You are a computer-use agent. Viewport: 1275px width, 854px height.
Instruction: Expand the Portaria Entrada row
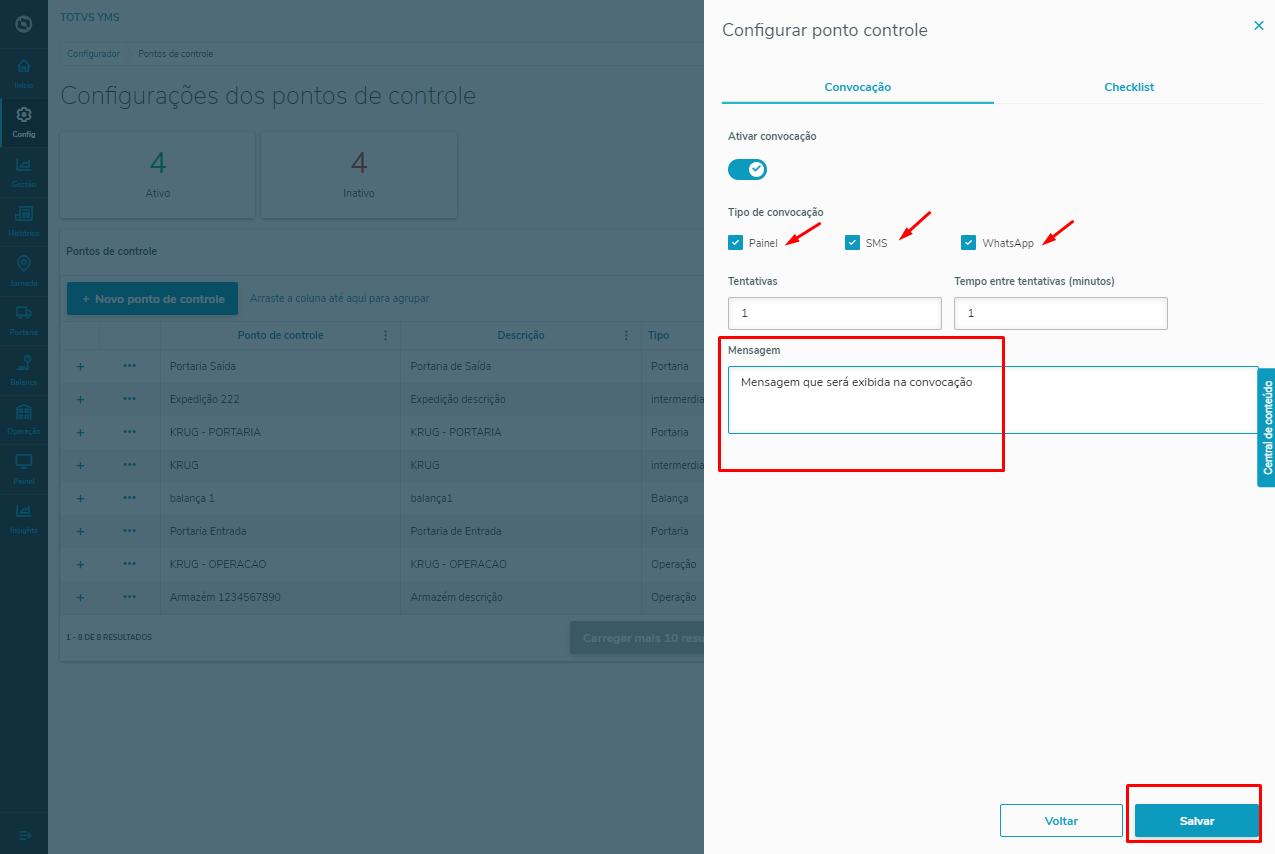pos(80,531)
